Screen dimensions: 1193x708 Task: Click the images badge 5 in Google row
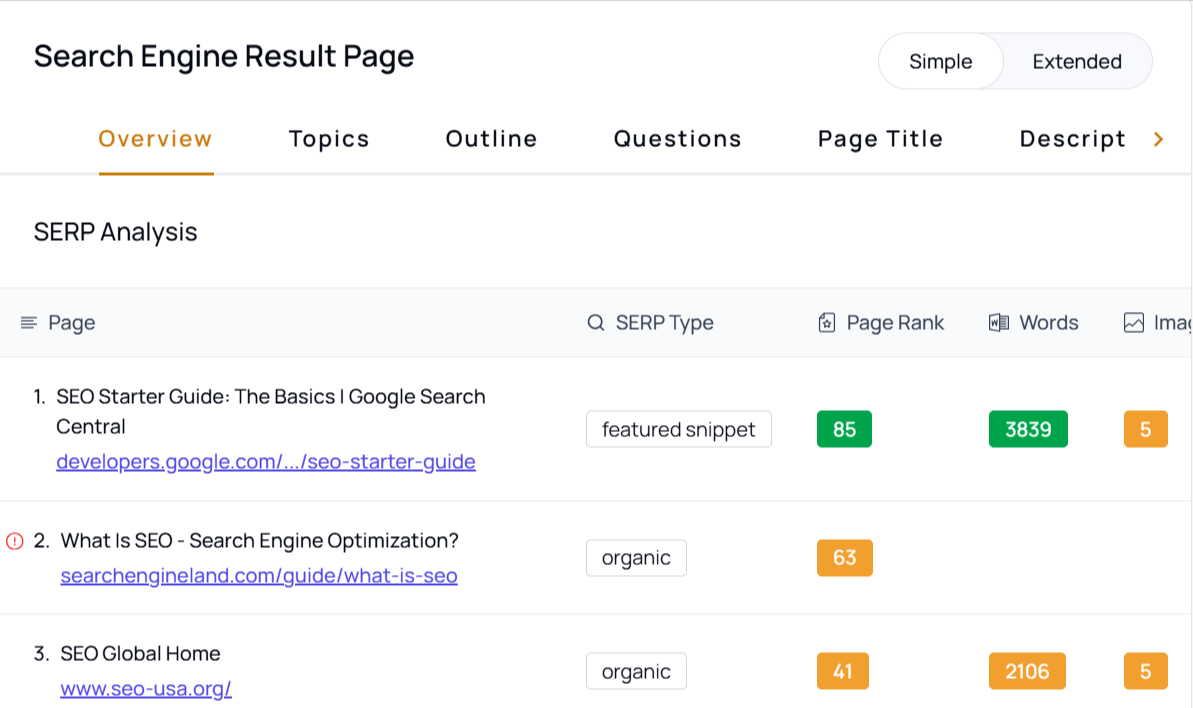click(1145, 429)
